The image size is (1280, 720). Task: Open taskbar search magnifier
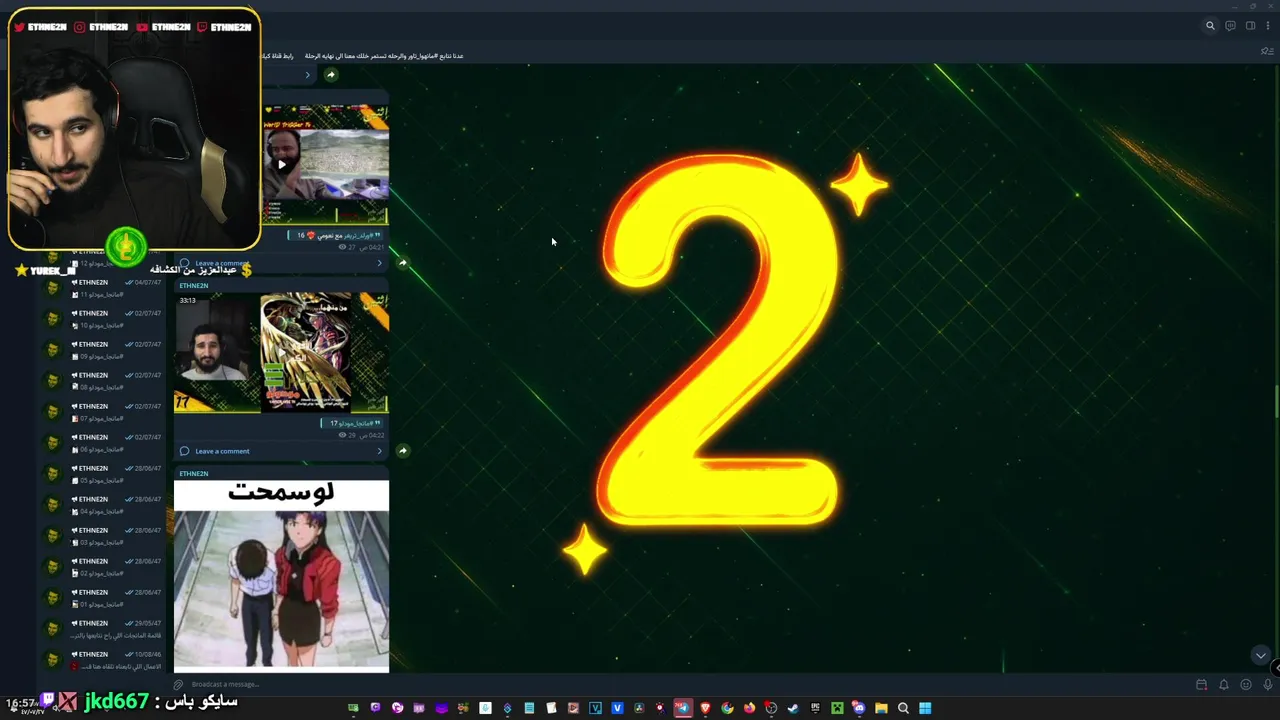coord(903,709)
